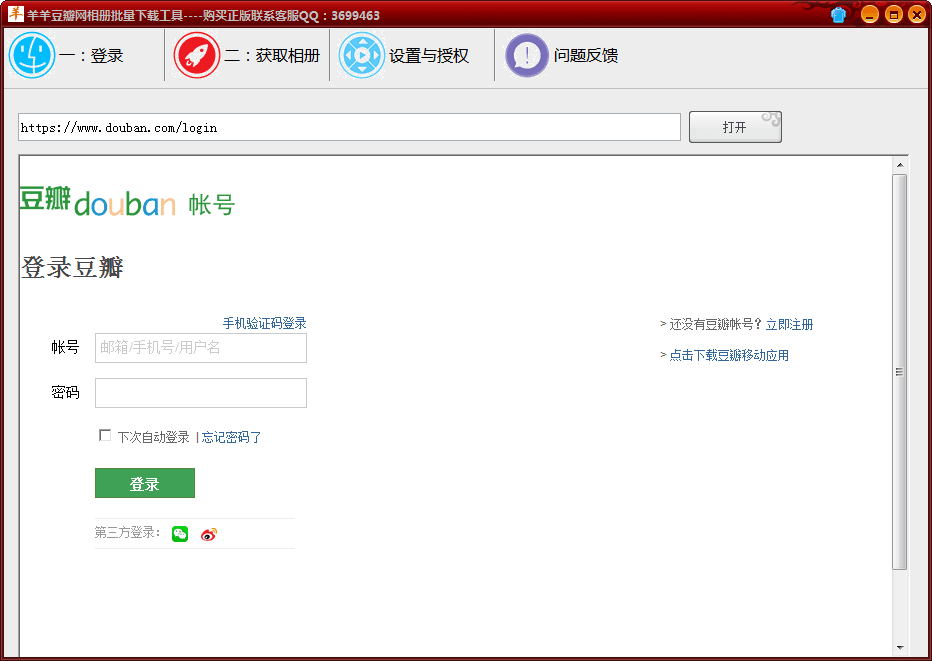
Task: Click the 登录豆瓣 heading
Action: 73,267
